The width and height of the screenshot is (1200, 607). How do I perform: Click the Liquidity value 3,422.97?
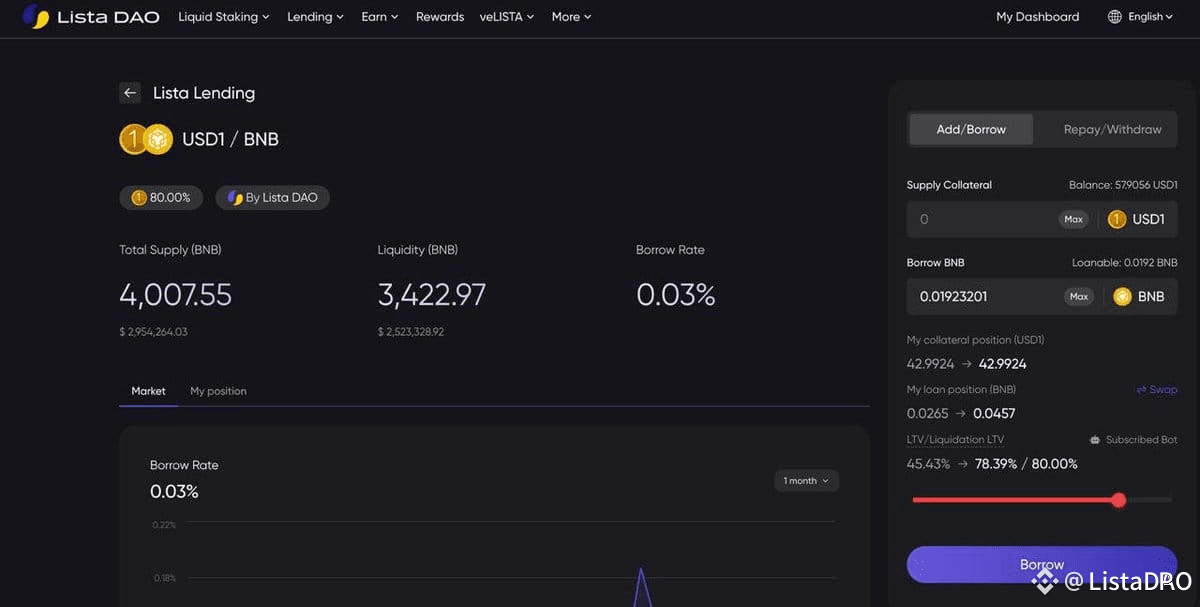(432, 295)
